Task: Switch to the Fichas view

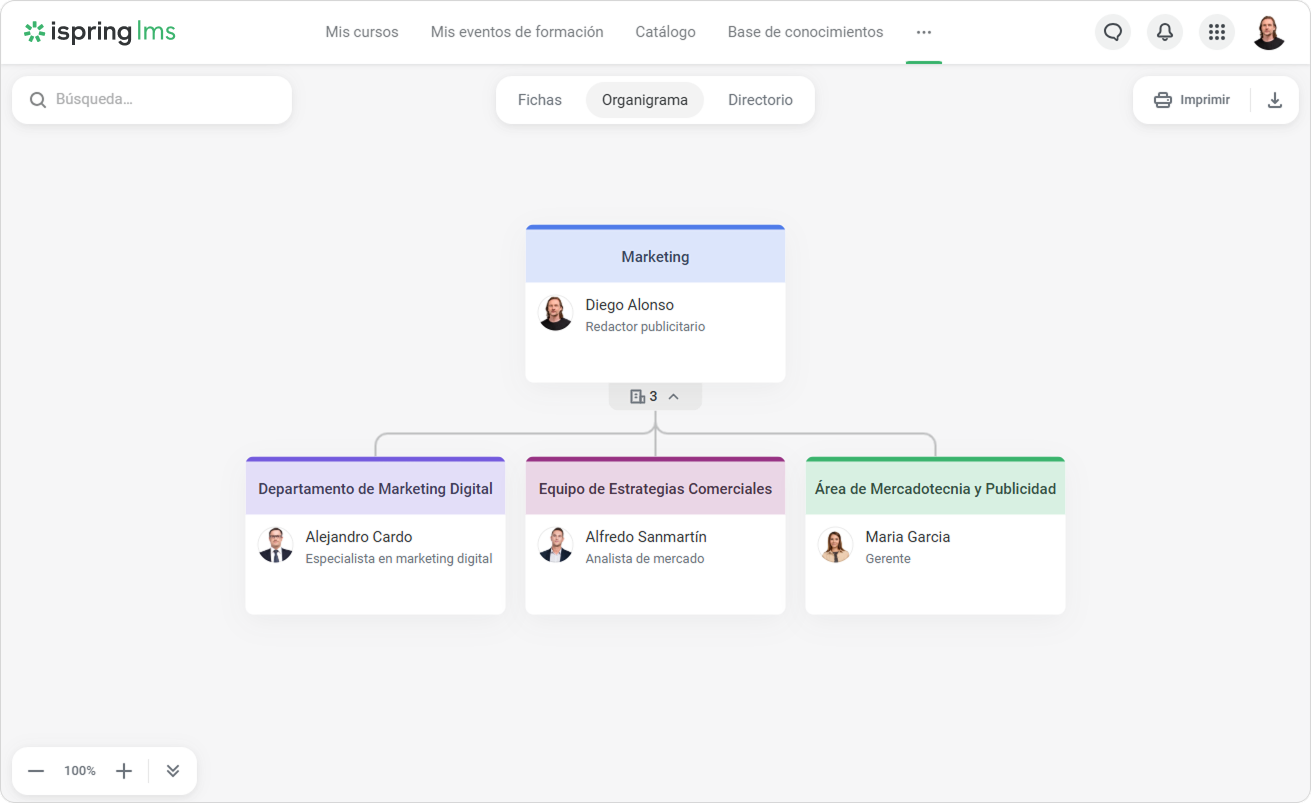Action: [539, 100]
